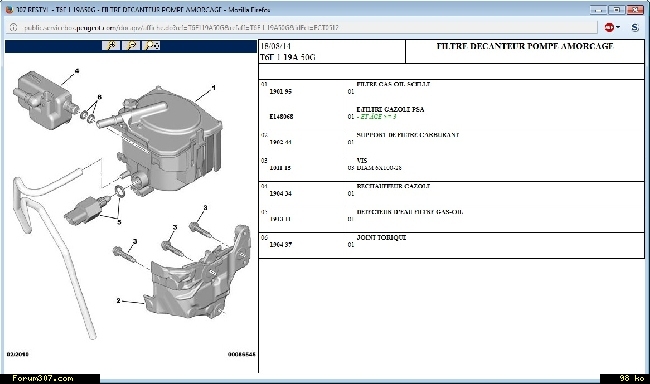Click the green text under FILTRE GAZOLE PSA
This screenshot has height=384, width=650.
(x=376, y=117)
